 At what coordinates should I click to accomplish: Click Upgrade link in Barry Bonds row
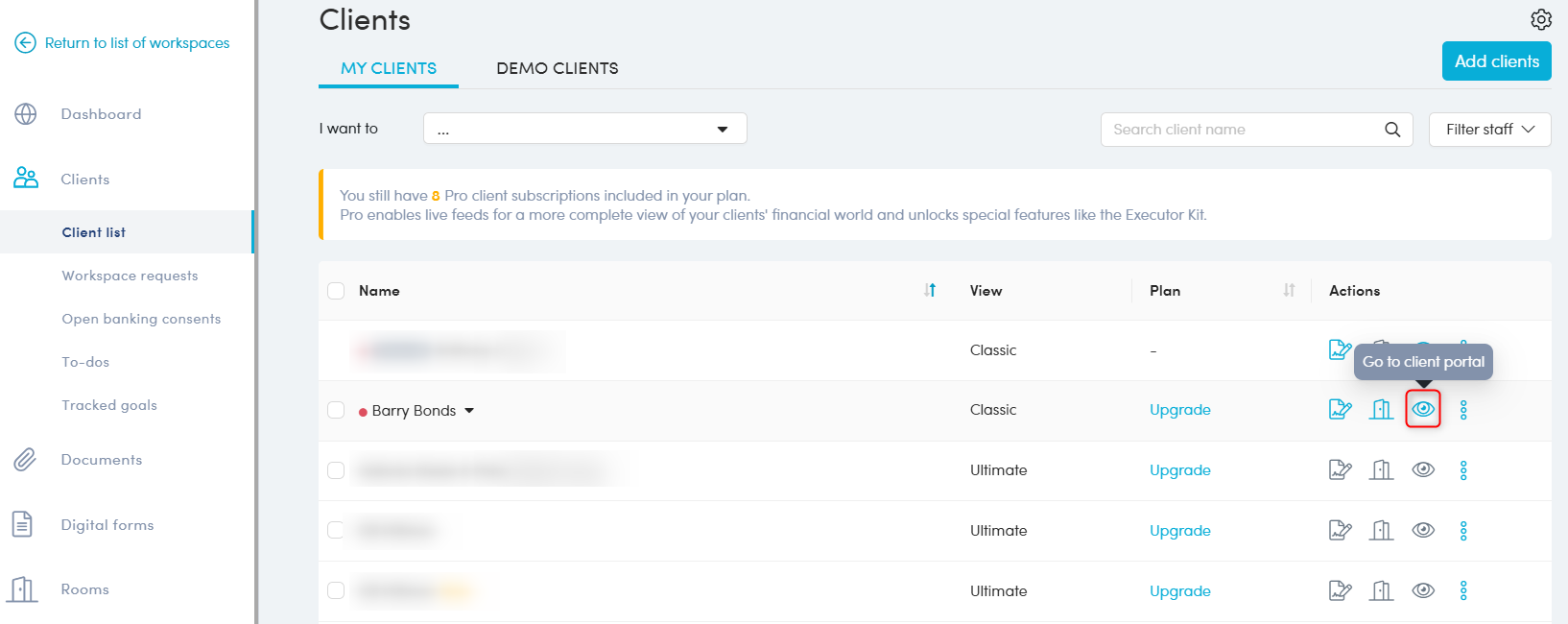click(1179, 410)
